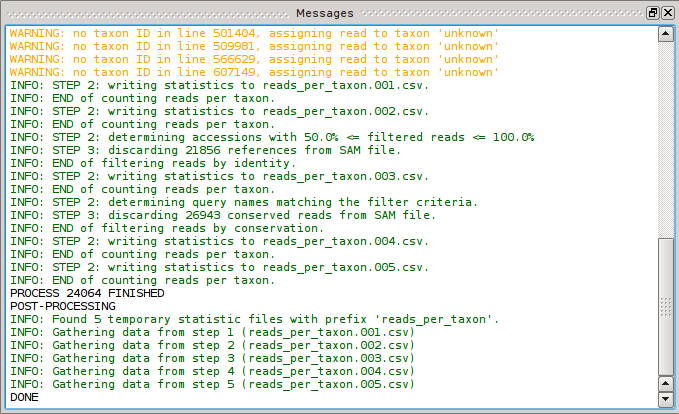Click the empty scrollbar track above thumb
This screenshot has height=414, width=679.
pyautogui.click(x=665, y=140)
